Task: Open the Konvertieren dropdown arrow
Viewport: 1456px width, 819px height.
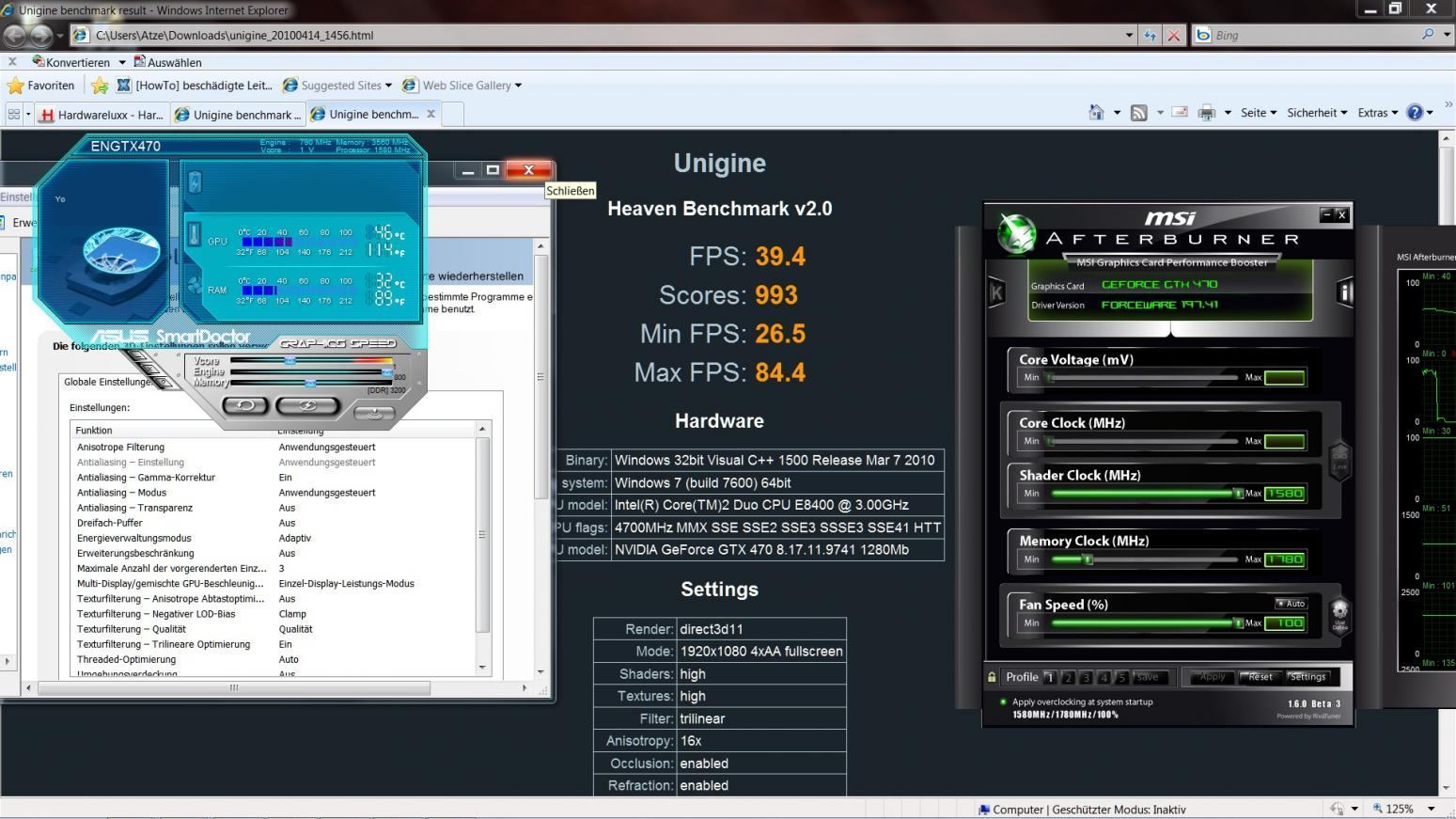Action: [x=122, y=63]
